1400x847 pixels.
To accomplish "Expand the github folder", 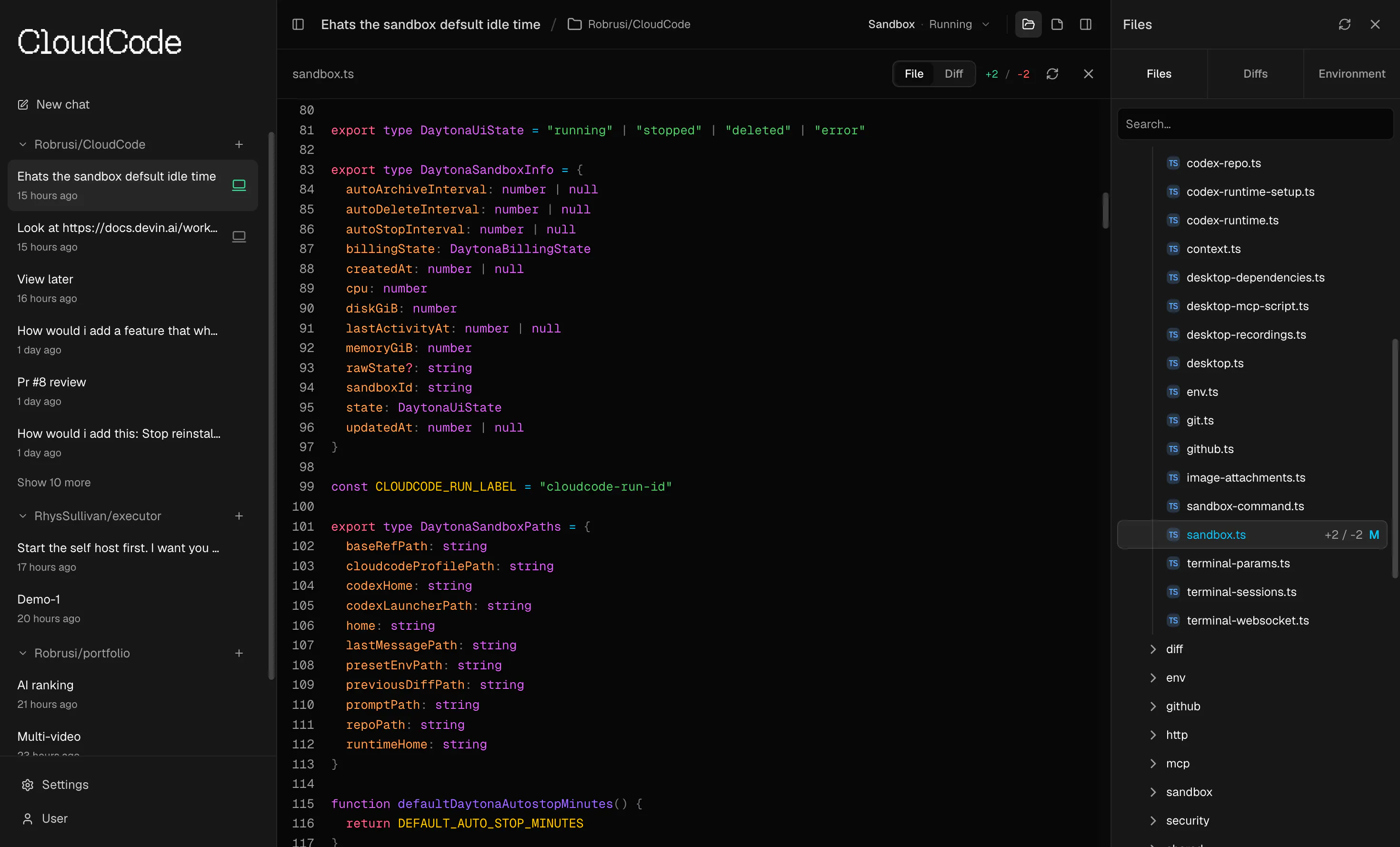I will (x=1153, y=706).
